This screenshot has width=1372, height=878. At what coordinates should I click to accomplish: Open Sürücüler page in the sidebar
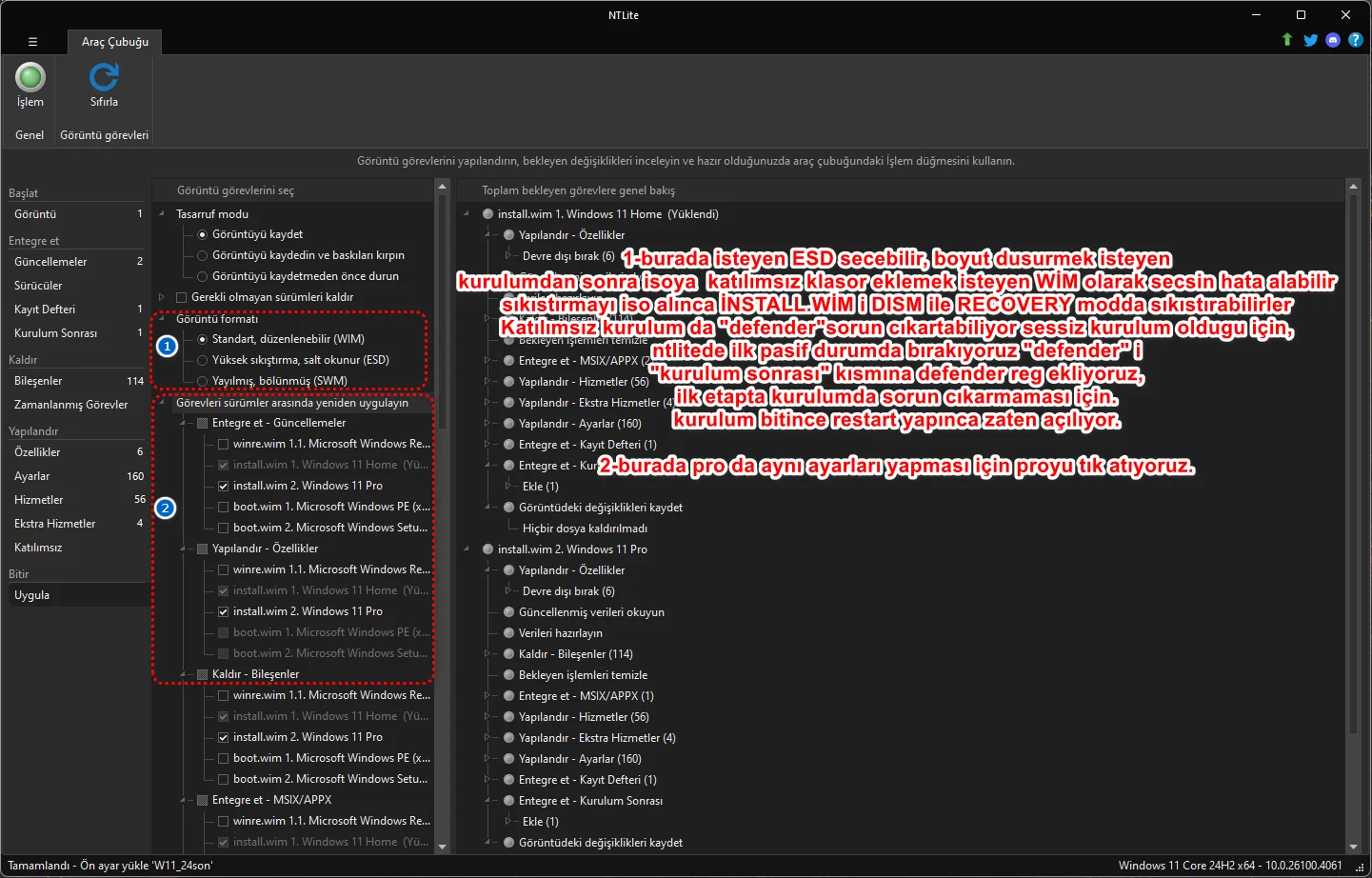coord(76,286)
